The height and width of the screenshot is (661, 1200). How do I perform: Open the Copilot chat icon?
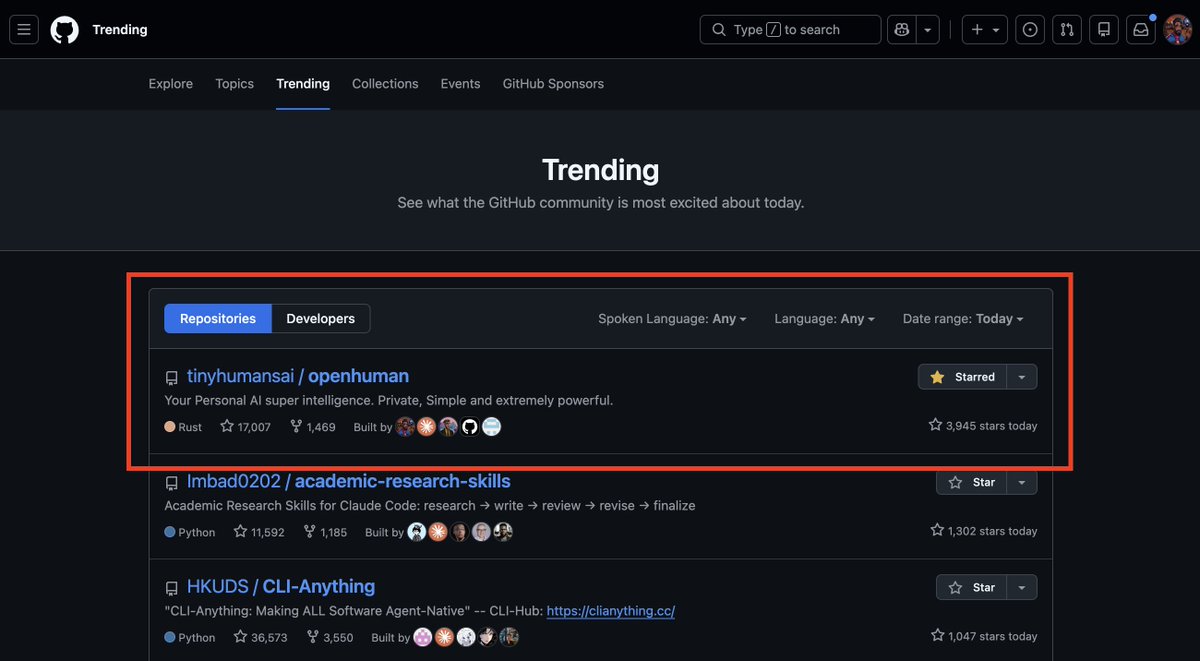click(x=902, y=30)
